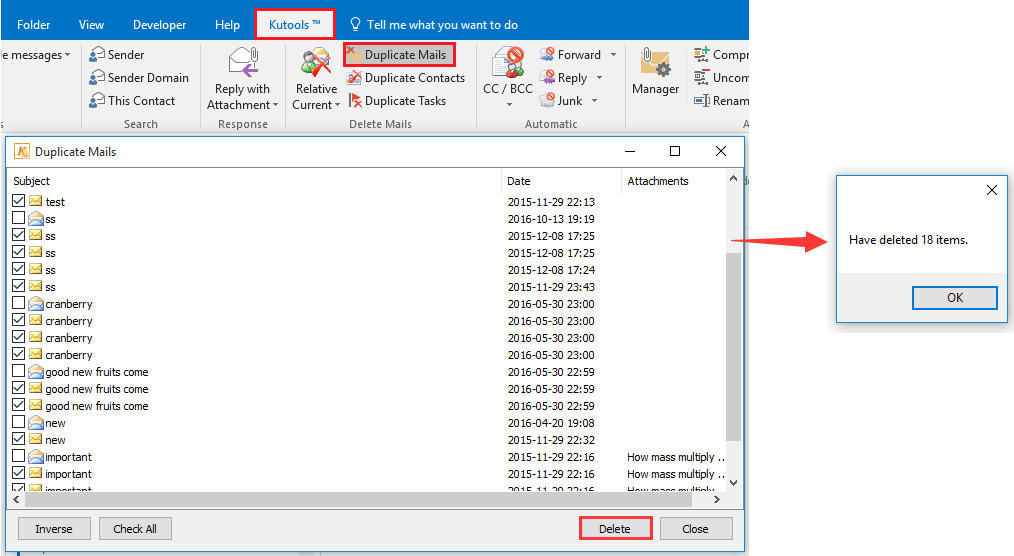This screenshot has height=556, width=1014.
Task: Search by Sender
Action: 117,55
